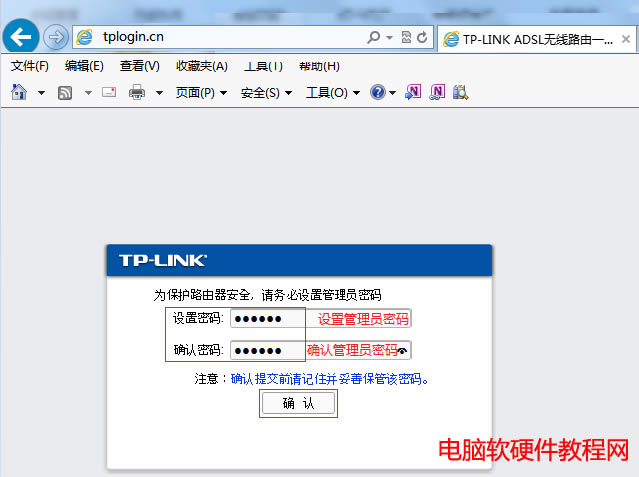Click the RSS feeds icon
The image size is (639, 477).
coord(65,93)
